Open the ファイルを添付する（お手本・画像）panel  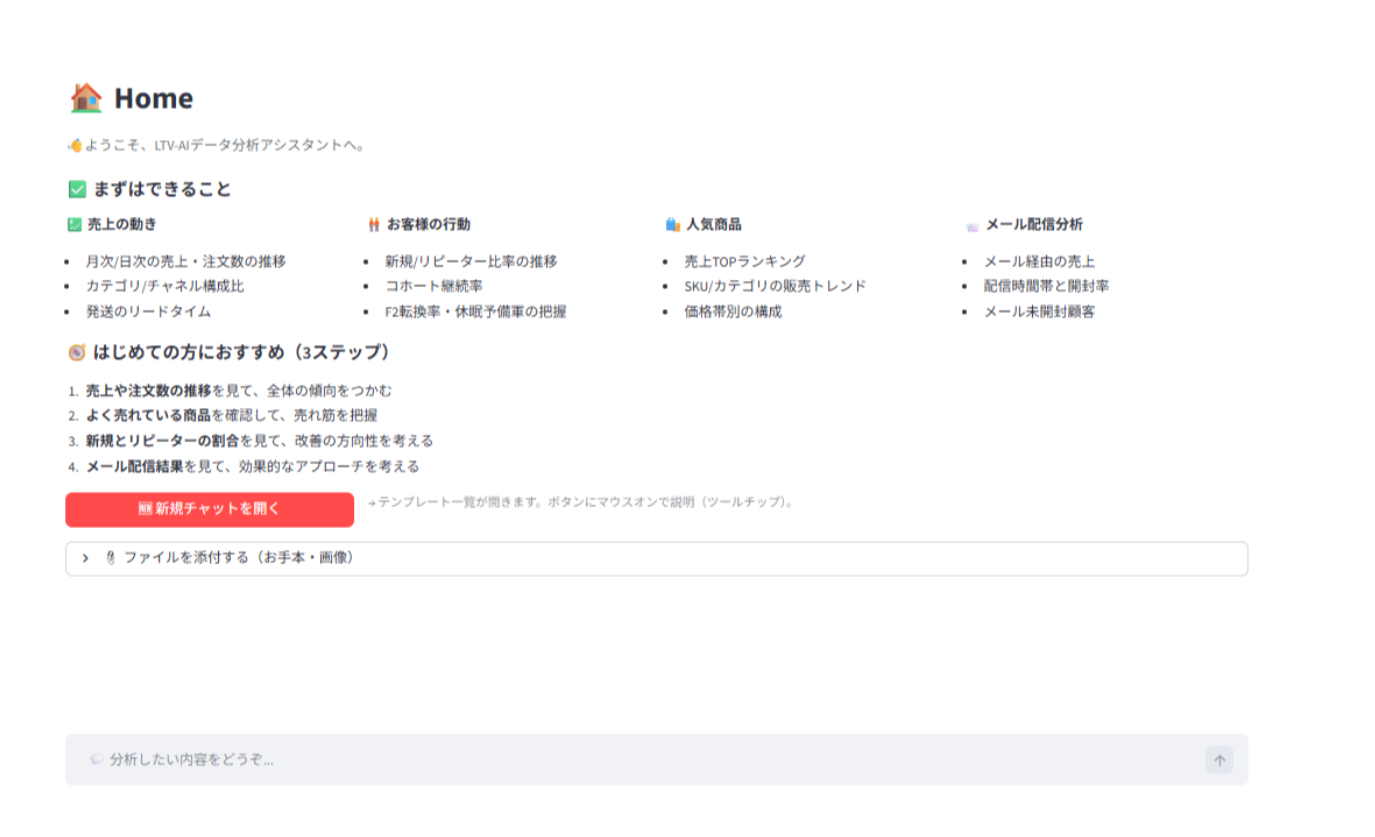coord(656,559)
